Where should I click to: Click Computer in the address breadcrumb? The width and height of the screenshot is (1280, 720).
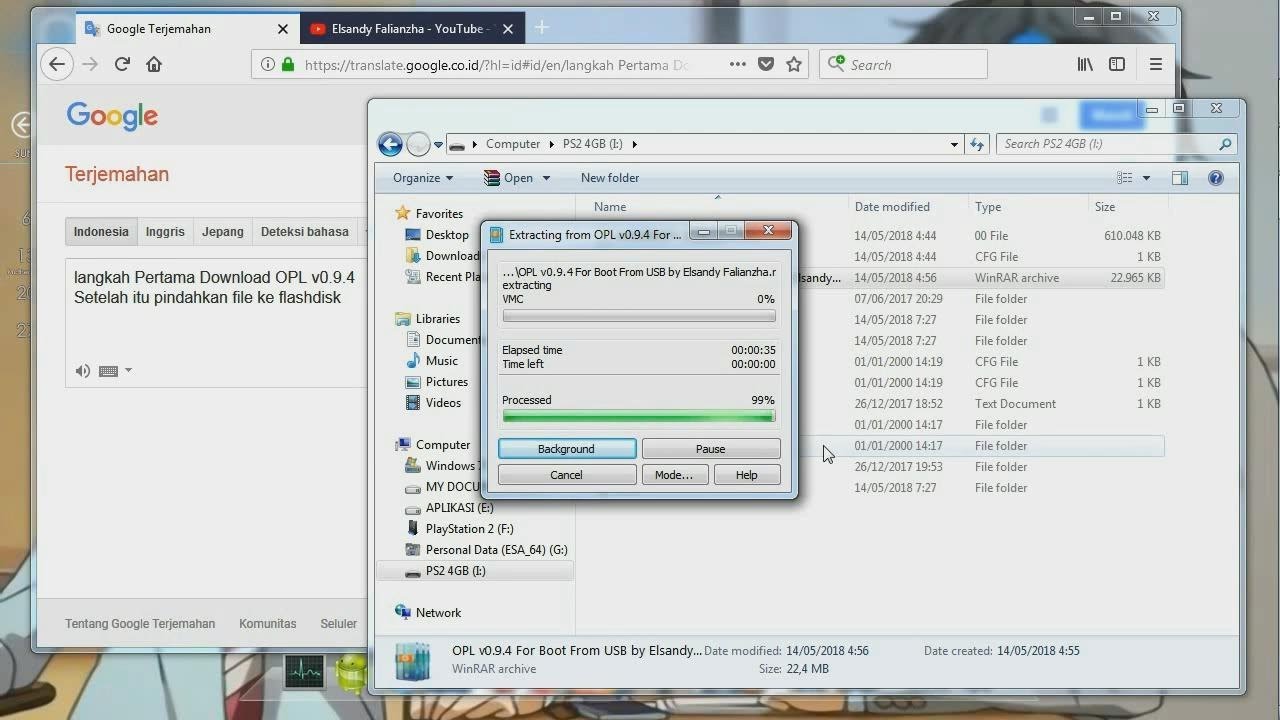coord(513,144)
